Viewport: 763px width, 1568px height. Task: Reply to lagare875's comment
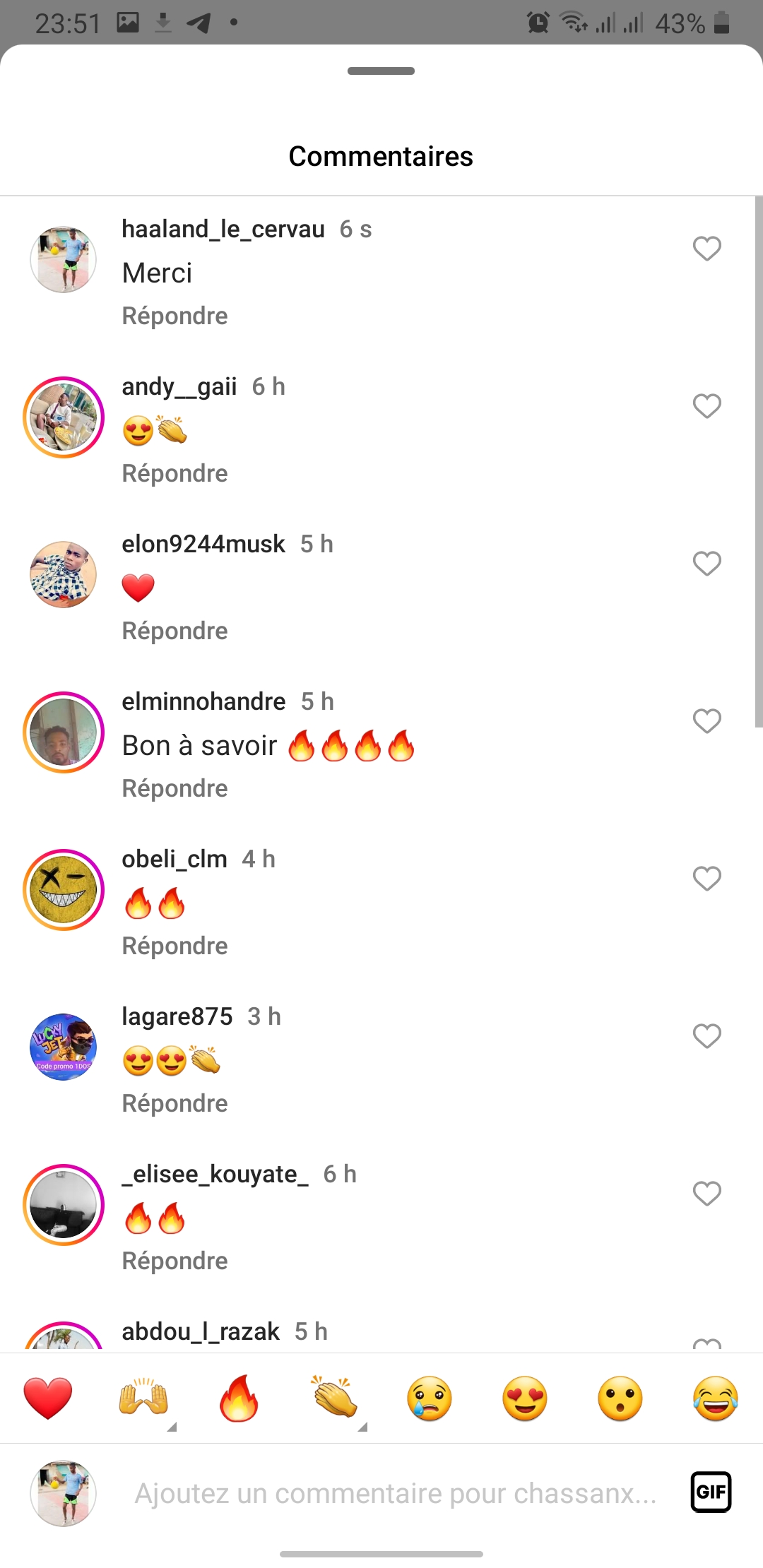pyautogui.click(x=175, y=1103)
